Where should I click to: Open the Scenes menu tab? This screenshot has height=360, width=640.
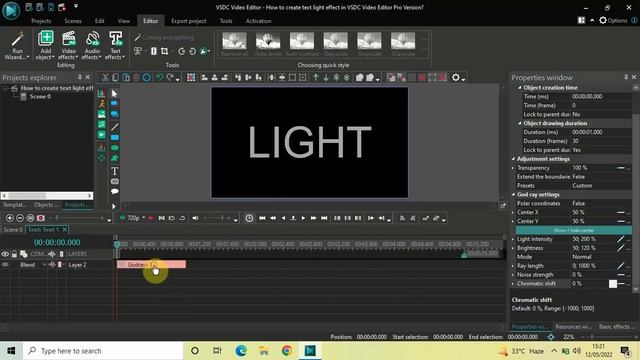pyautogui.click(x=73, y=21)
